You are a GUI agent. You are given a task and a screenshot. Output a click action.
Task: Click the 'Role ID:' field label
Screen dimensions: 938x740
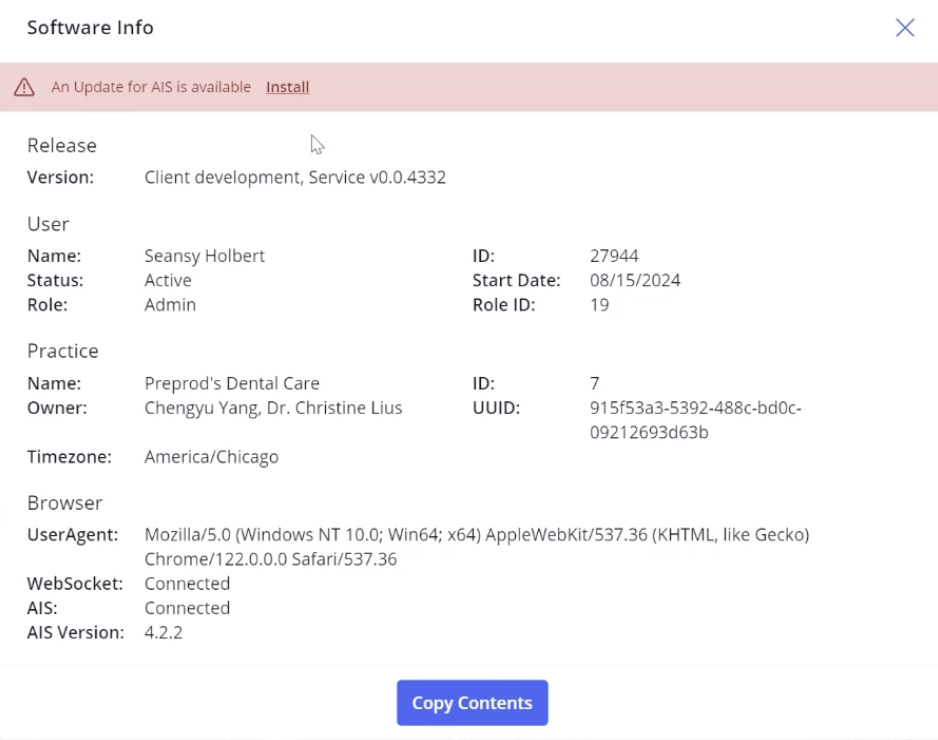click(504, 305)
